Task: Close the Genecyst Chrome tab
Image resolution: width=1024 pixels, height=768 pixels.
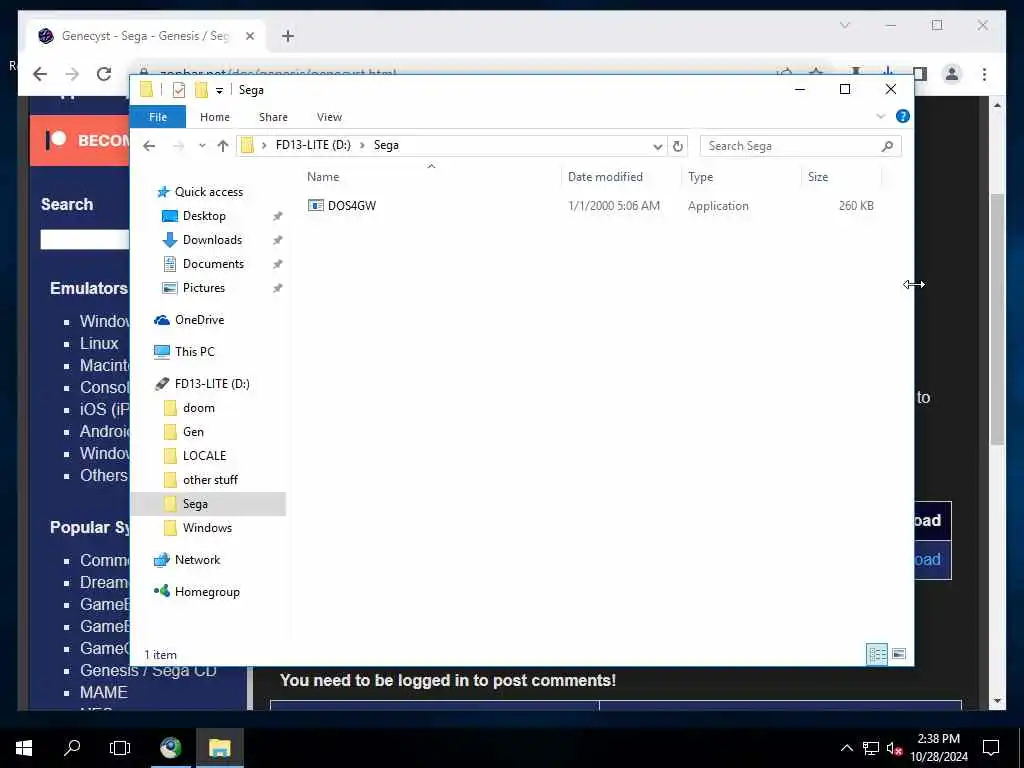Action: tap(249, 36)
